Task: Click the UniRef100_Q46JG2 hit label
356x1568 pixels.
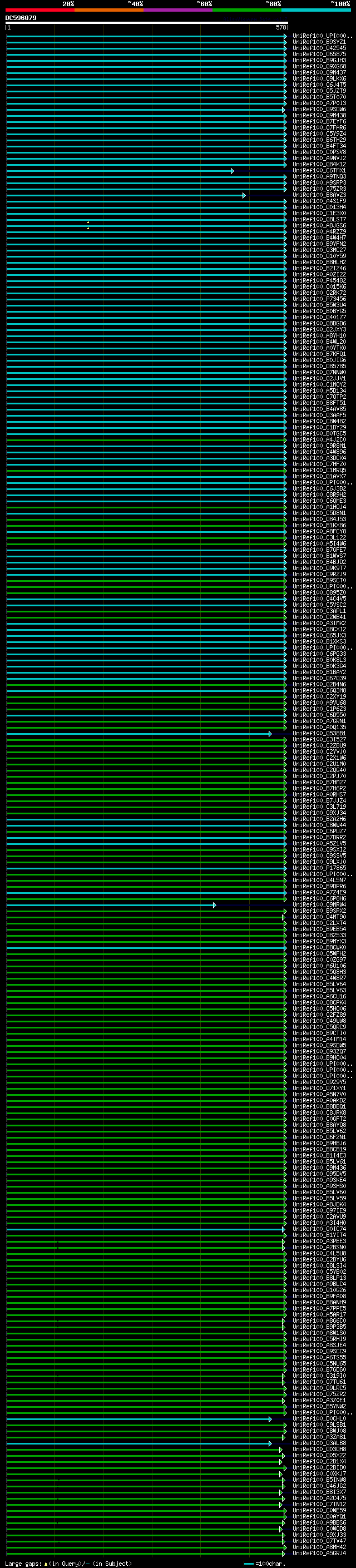Action: pyautogui.click(x=319, y=1485)
